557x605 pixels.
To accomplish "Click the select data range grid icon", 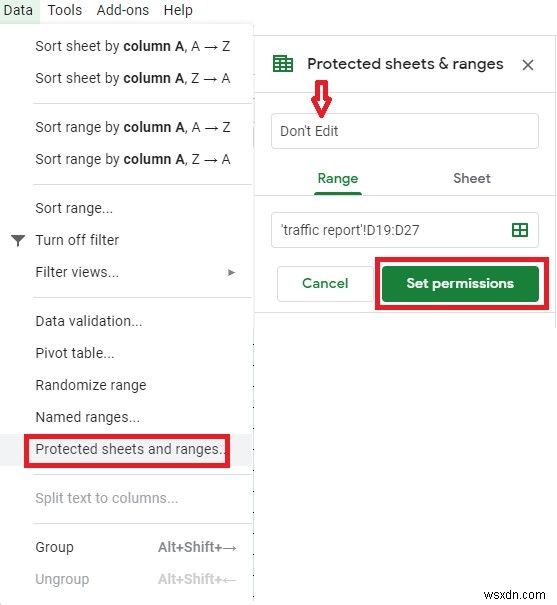I will (520, 230).
